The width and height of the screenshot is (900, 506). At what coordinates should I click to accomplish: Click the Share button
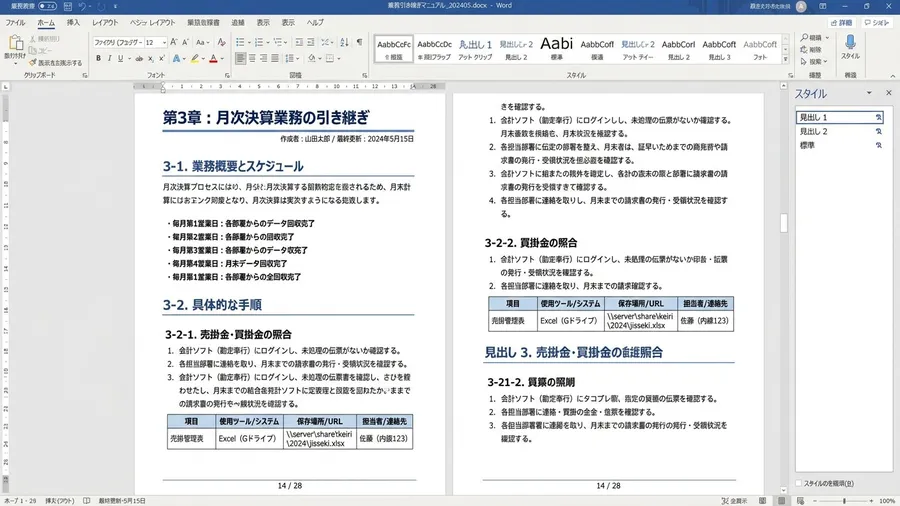[841, 23]
